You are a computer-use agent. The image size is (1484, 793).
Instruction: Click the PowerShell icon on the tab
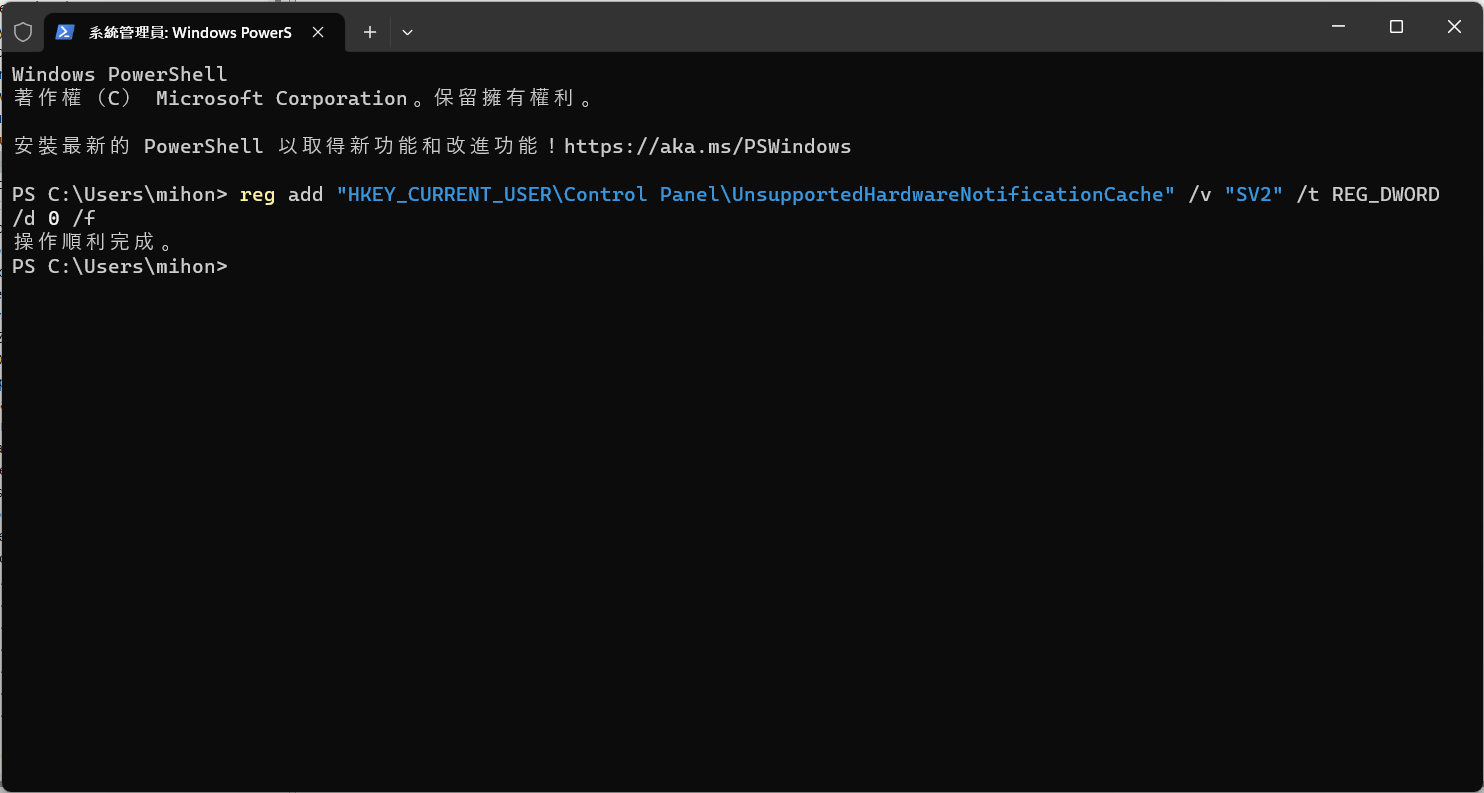click(x=65, y=32)
